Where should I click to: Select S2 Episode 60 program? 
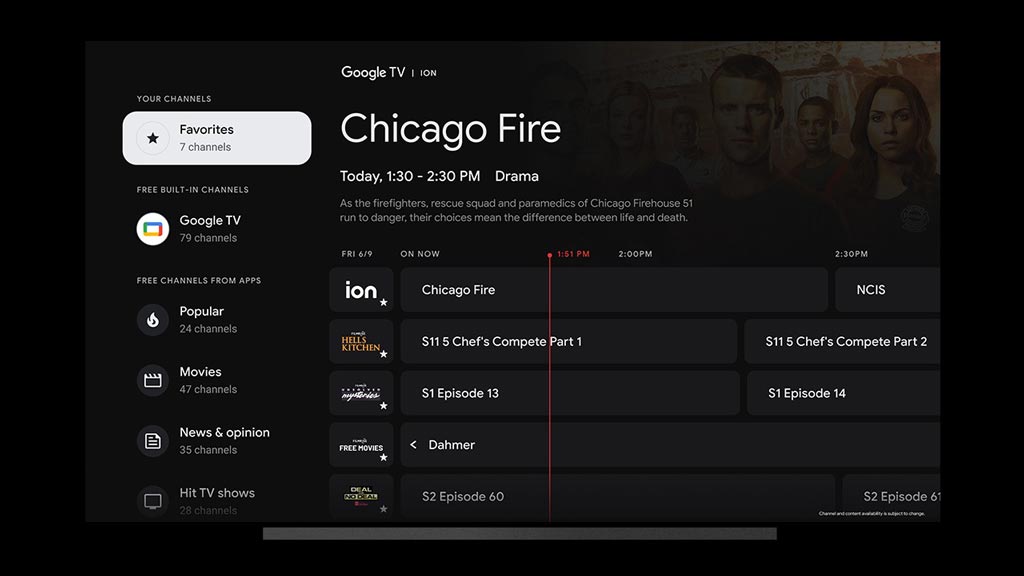pos(618,496)
